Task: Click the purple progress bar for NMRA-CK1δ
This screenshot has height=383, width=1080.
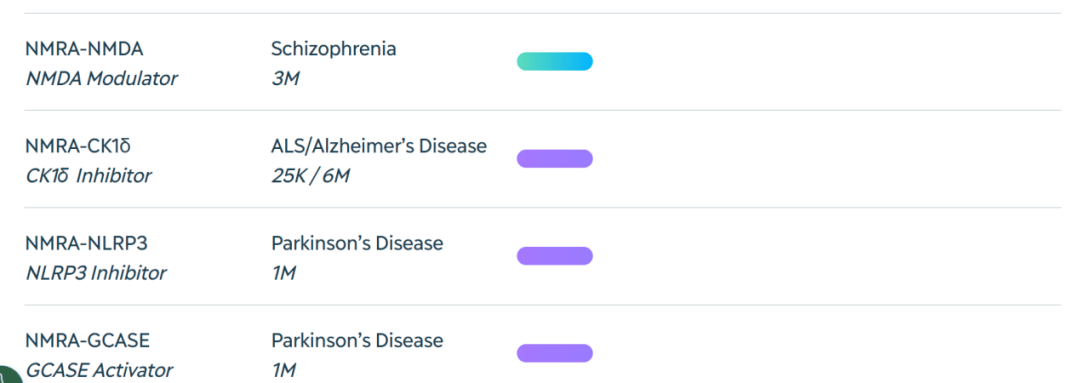Action: (554, 158)
